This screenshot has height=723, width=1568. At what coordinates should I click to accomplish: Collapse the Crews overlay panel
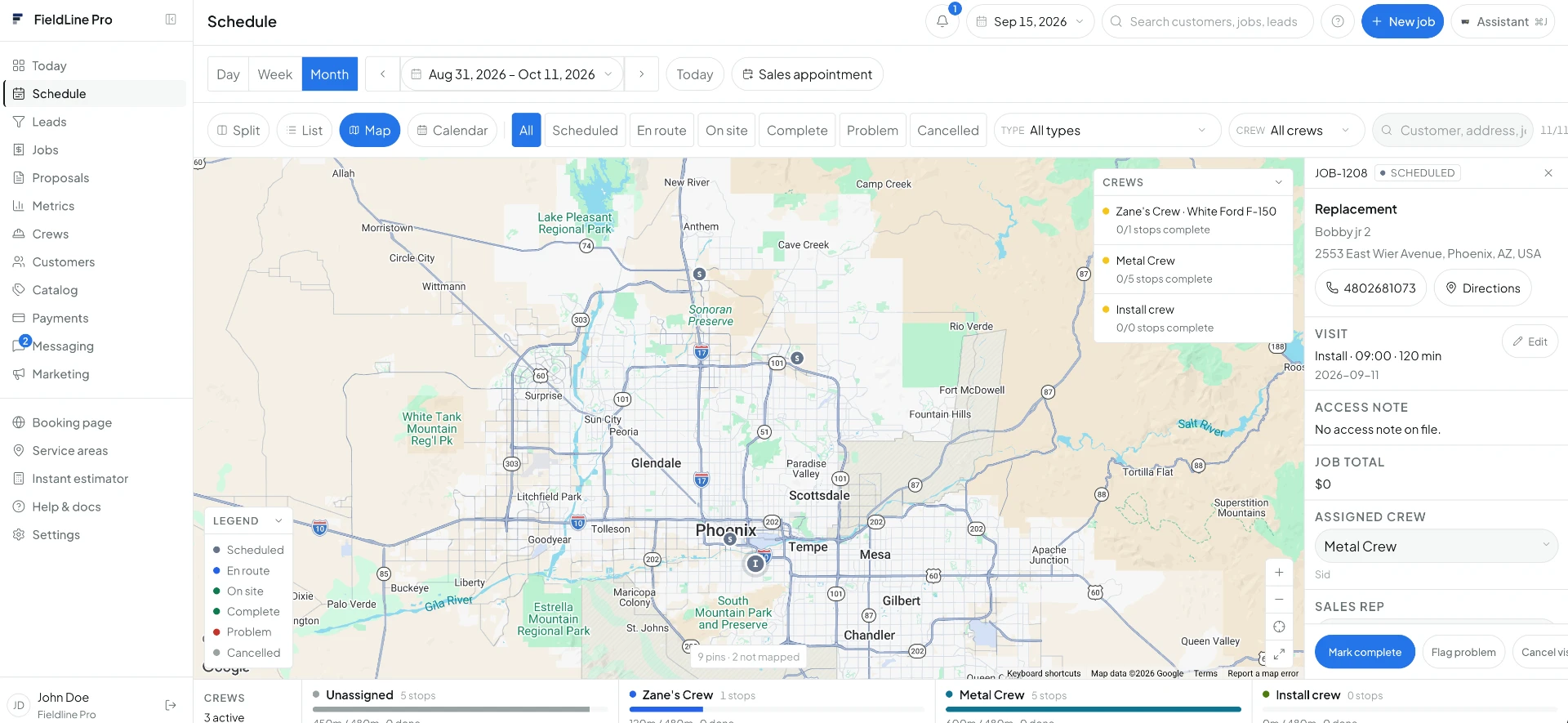1279,182
